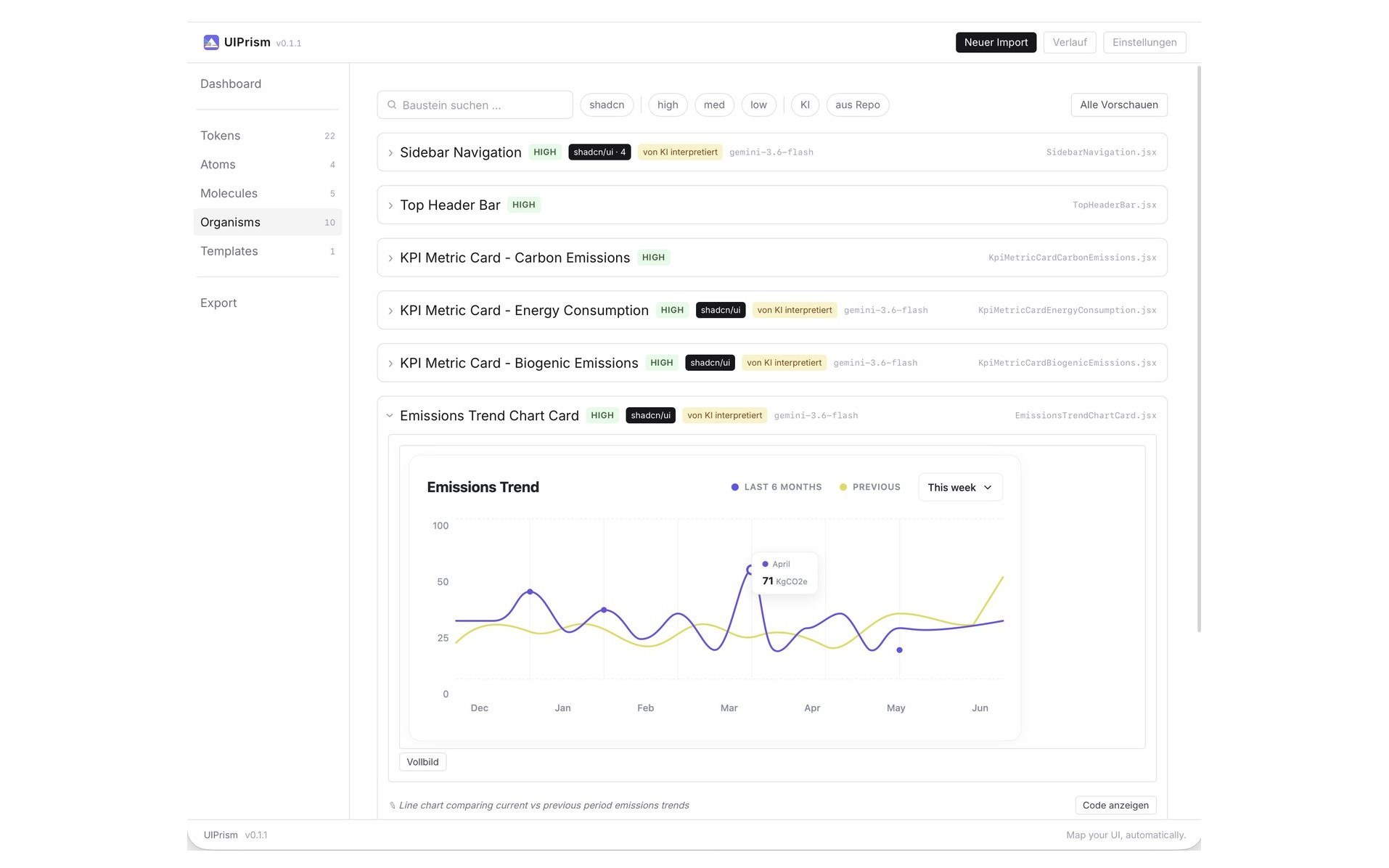Screen dimensions: 1389x868
Task: Toggle the low confidence filter
Action: 758,105
